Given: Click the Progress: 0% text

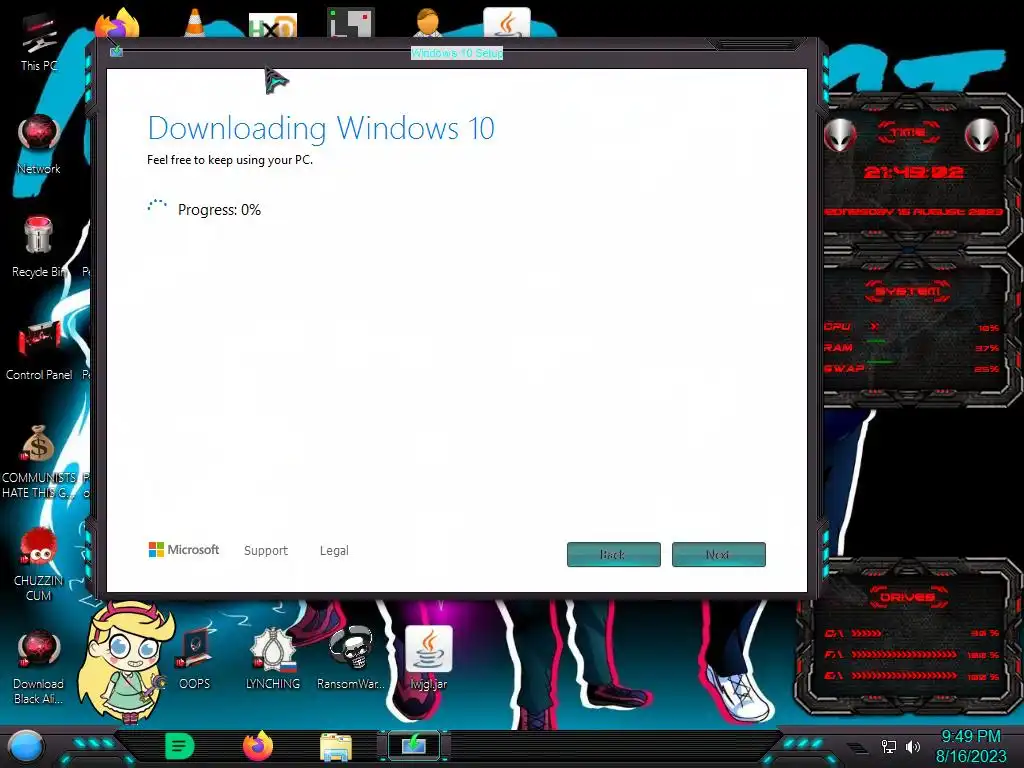Looking at the screenshot, I should tap(219, 210).
